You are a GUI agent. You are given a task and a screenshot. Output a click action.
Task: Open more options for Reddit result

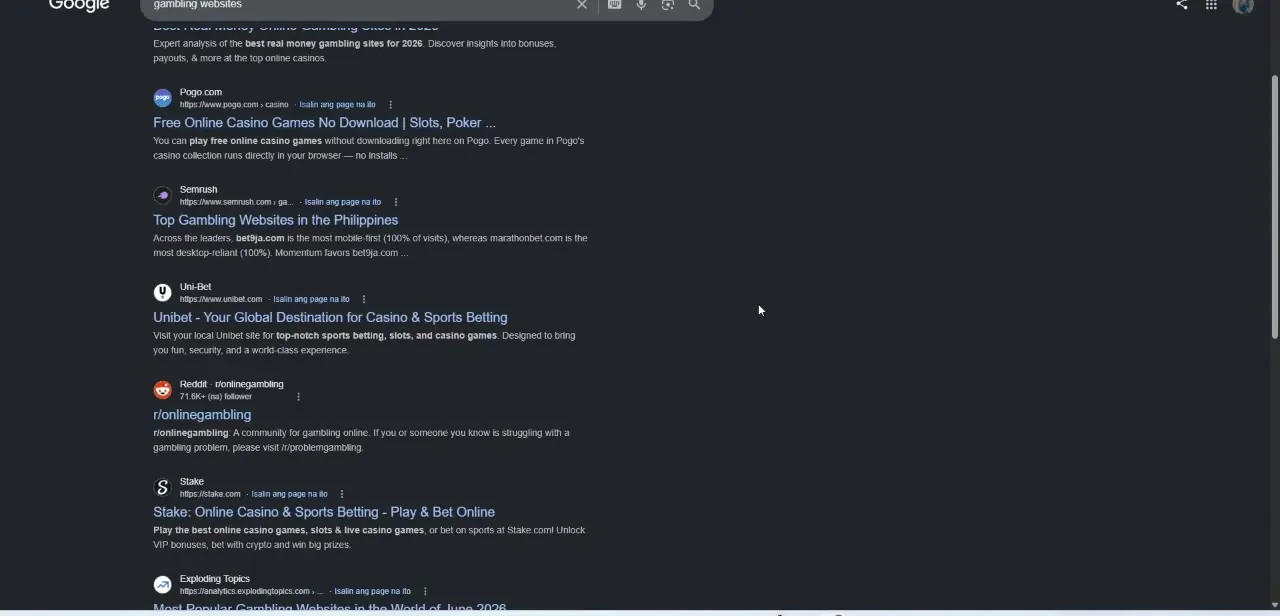pos(298,397)
